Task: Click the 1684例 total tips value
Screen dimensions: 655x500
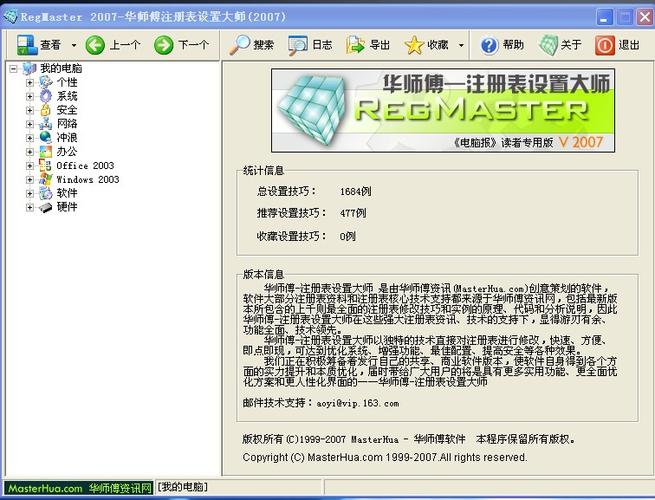Action: pyautogui.click(x=355, y=191)
